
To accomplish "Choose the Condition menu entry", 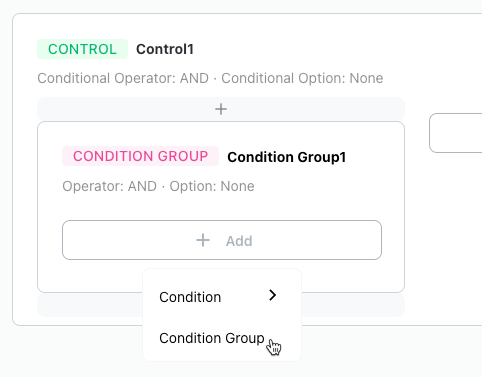I will [222, 297].
